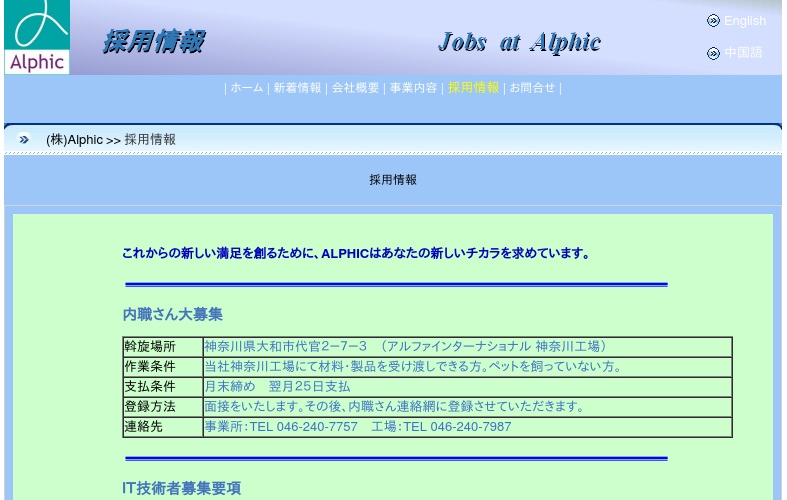Viewport: 787px width, 500px height.
Task: Select 事業内容 in the navigation bar
Action: [413, 88]
